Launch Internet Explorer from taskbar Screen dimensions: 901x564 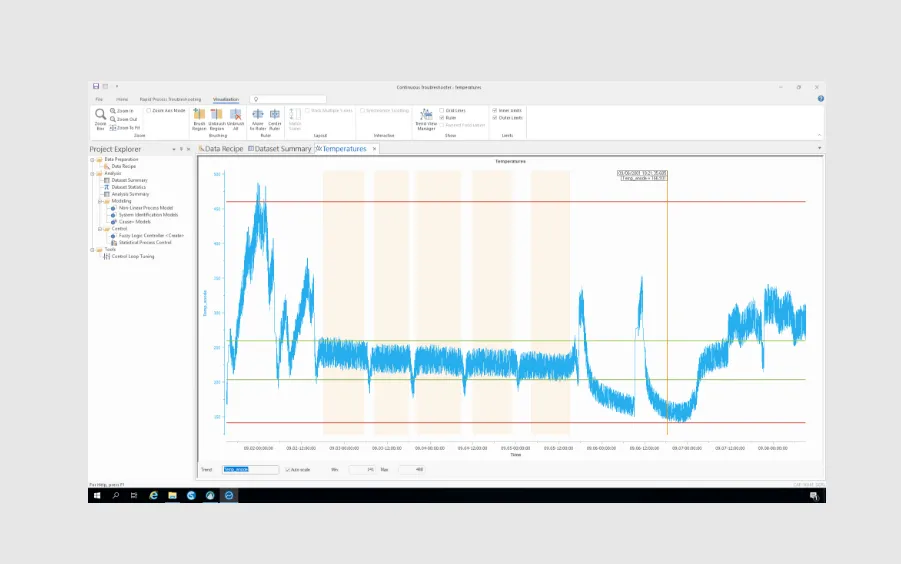(153, 495)
